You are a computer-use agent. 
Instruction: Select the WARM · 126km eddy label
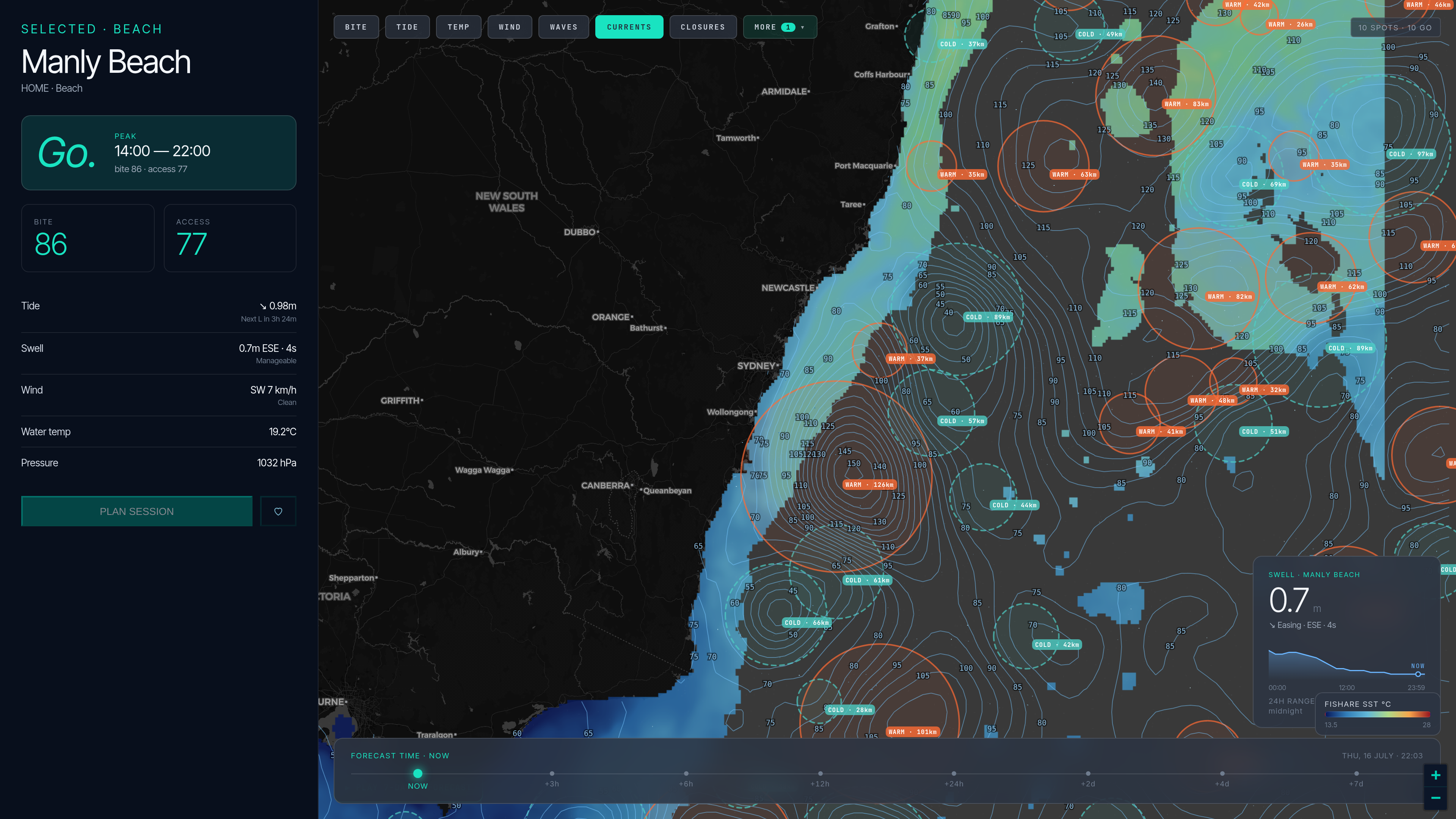(x=869, y=485)
